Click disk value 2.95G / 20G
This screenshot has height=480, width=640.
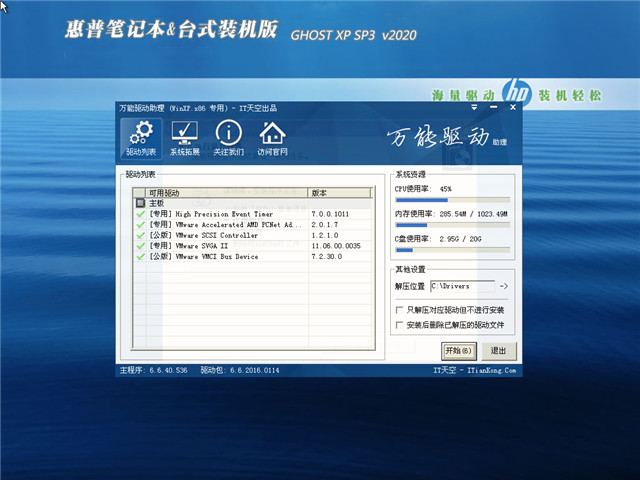pyautogui.click(x=460, y=239)
